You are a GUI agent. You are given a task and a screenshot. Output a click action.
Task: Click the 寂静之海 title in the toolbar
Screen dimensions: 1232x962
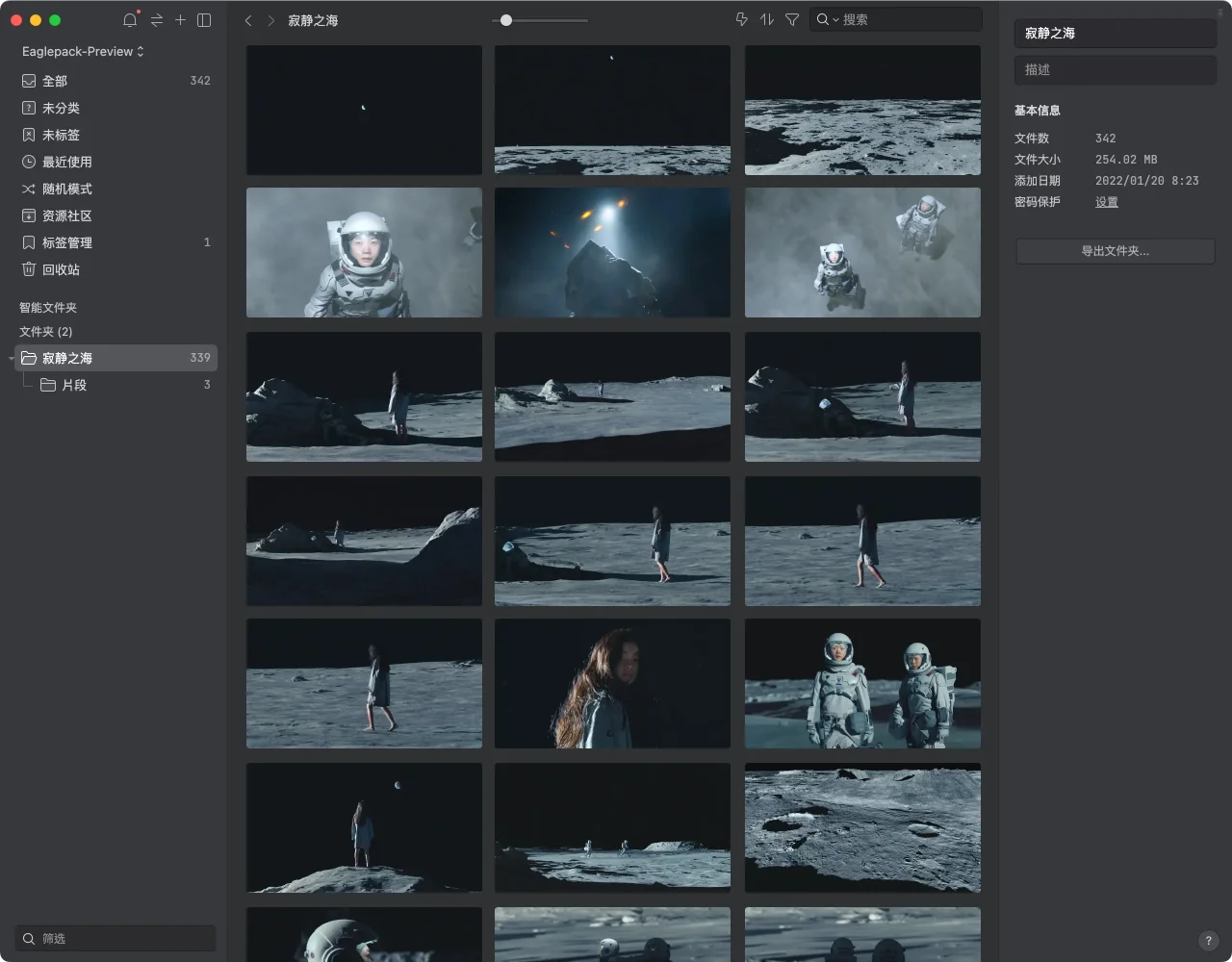pos(313,20)
